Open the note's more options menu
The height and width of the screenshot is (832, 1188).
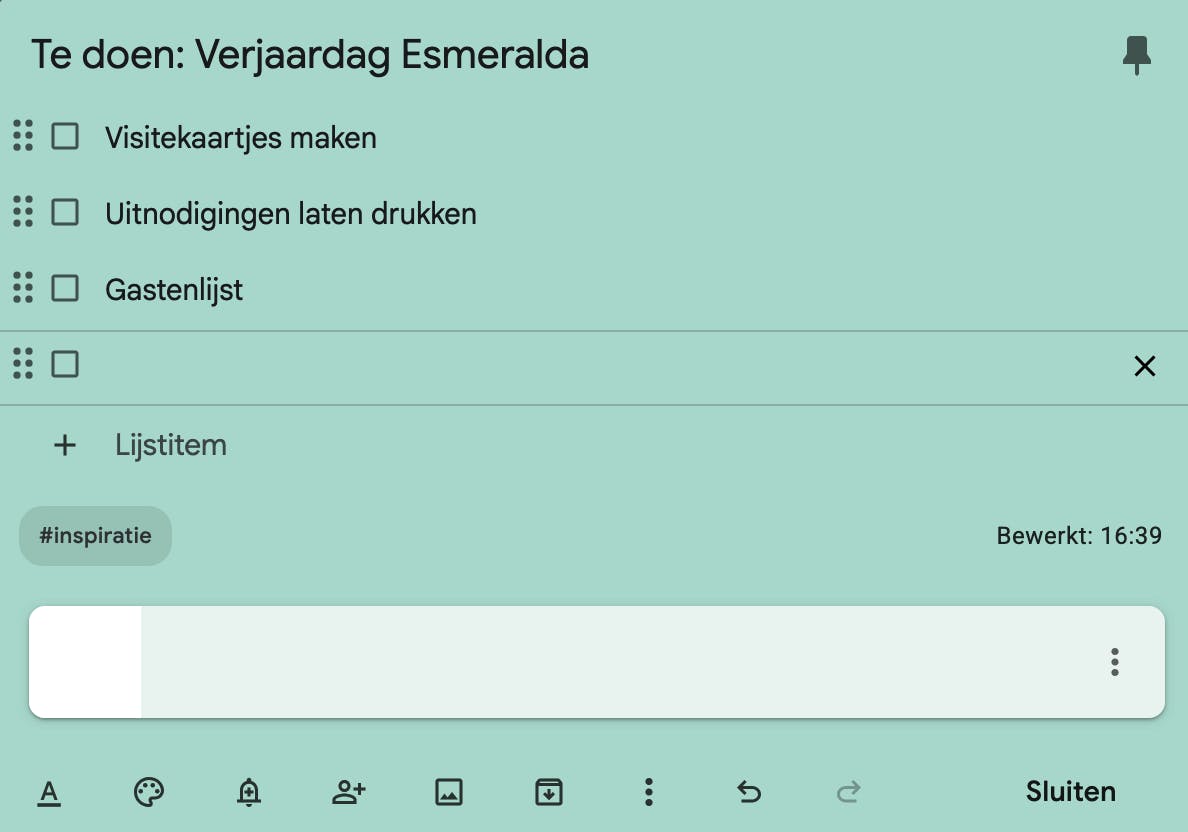coord(649,793)
